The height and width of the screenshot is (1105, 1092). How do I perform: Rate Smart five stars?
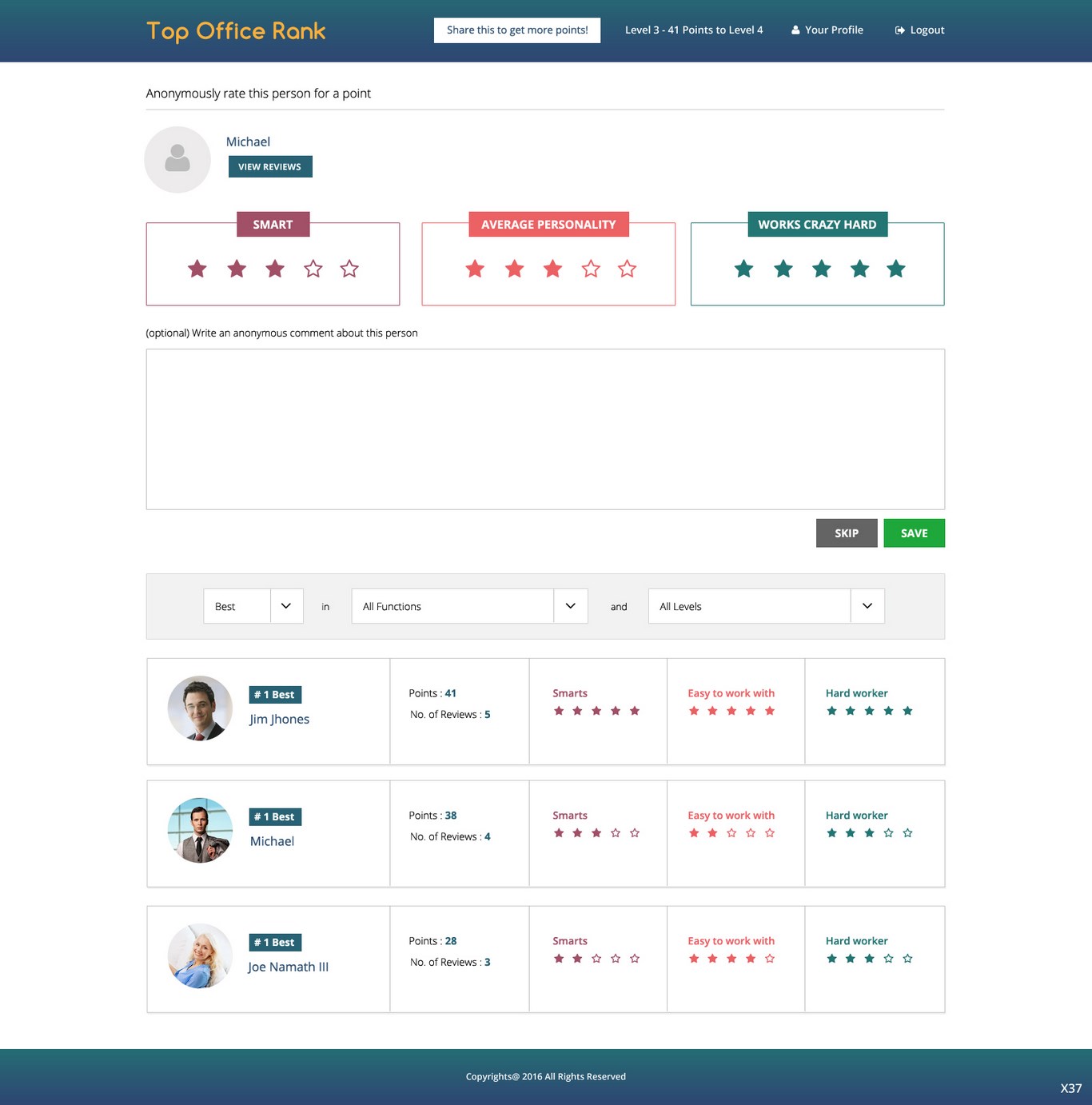click(349, 269)
